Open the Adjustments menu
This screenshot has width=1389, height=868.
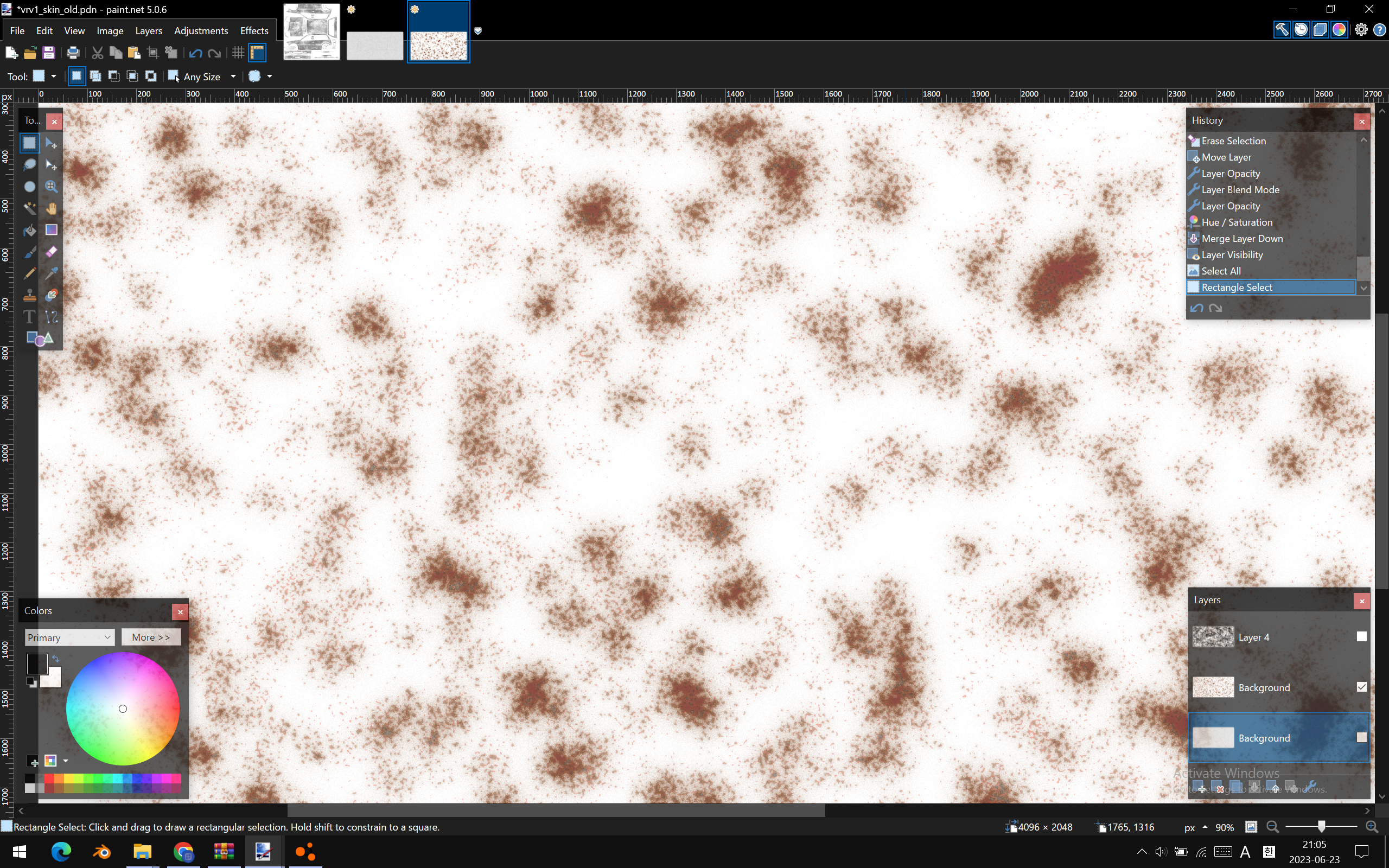coord(201,31)
